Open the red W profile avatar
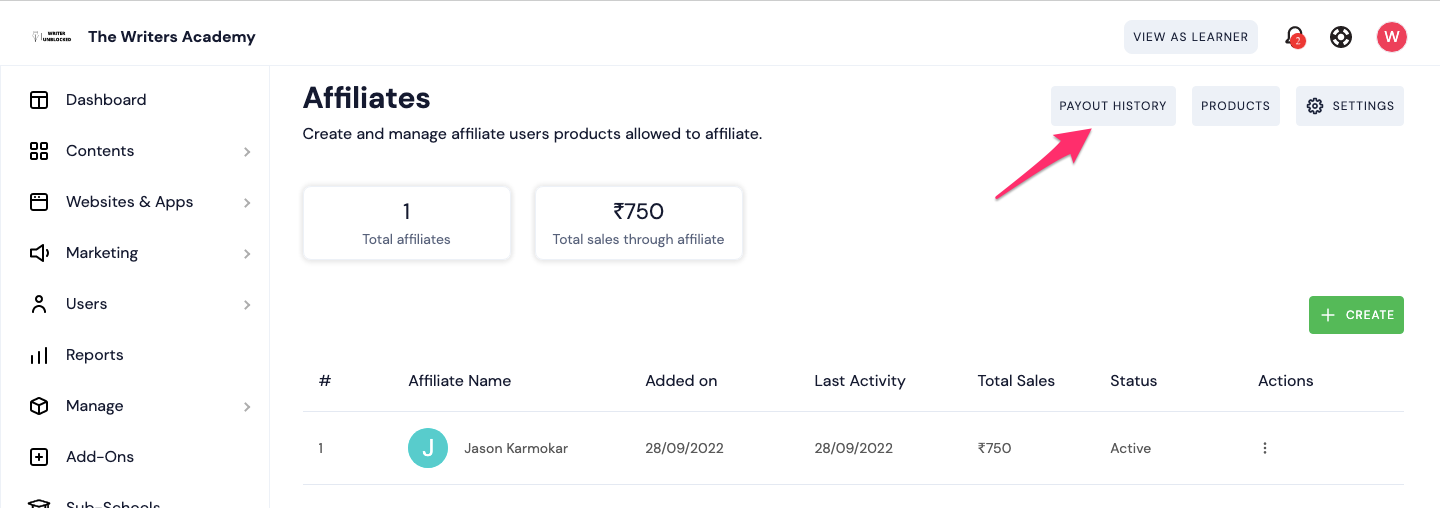This screenshot has width=1440, height=508. (x=1391, y=37)
